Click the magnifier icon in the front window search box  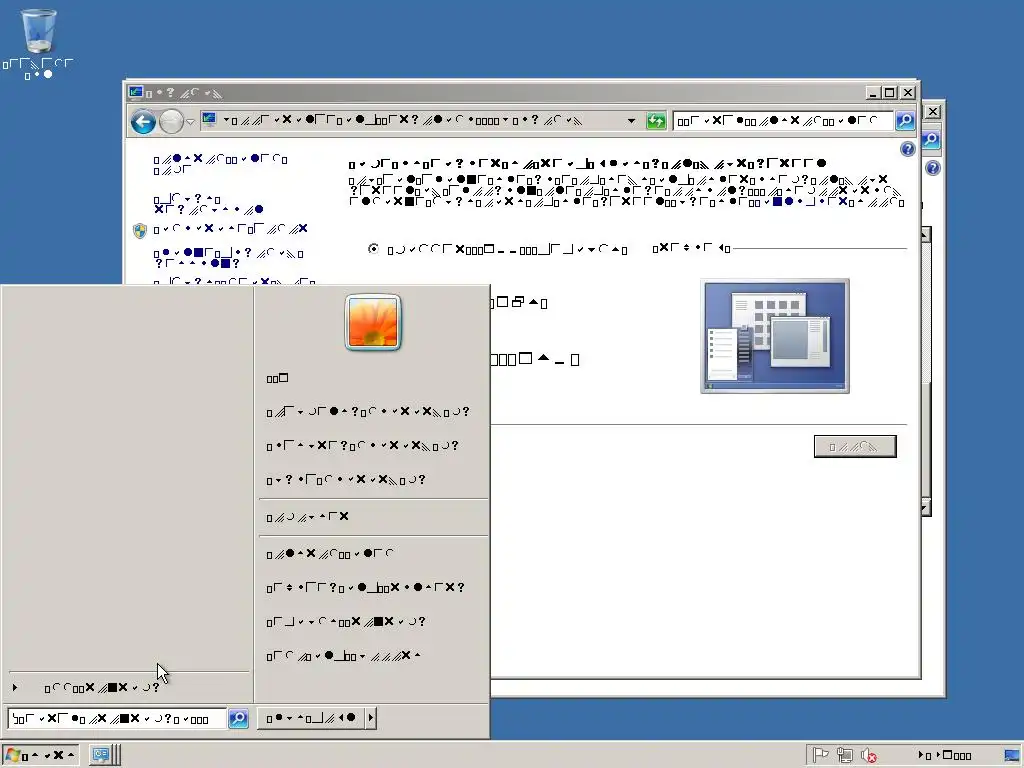[x=904, y=120]
